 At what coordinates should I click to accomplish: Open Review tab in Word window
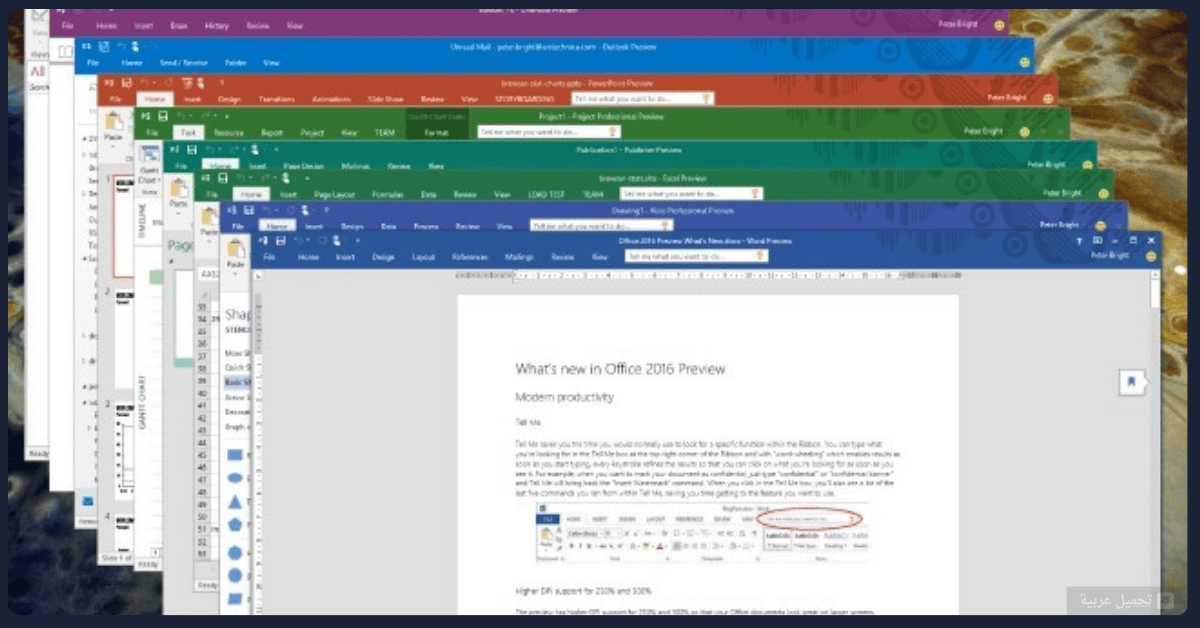[563, 257]
